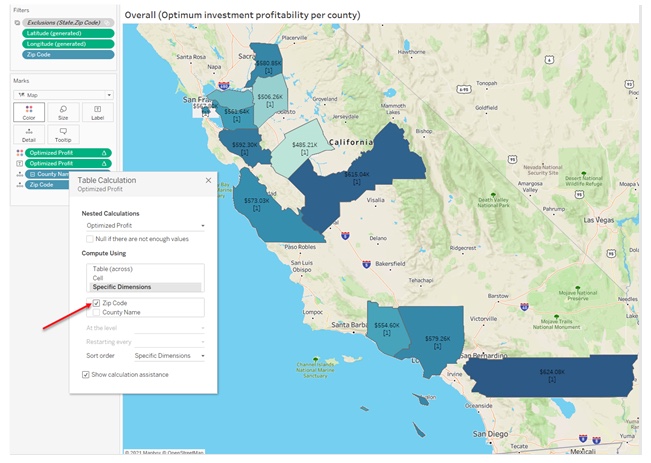This screenshot has width=651, height=463.
Task: Close the Table Calculation dialog
Action: point(208,180)
